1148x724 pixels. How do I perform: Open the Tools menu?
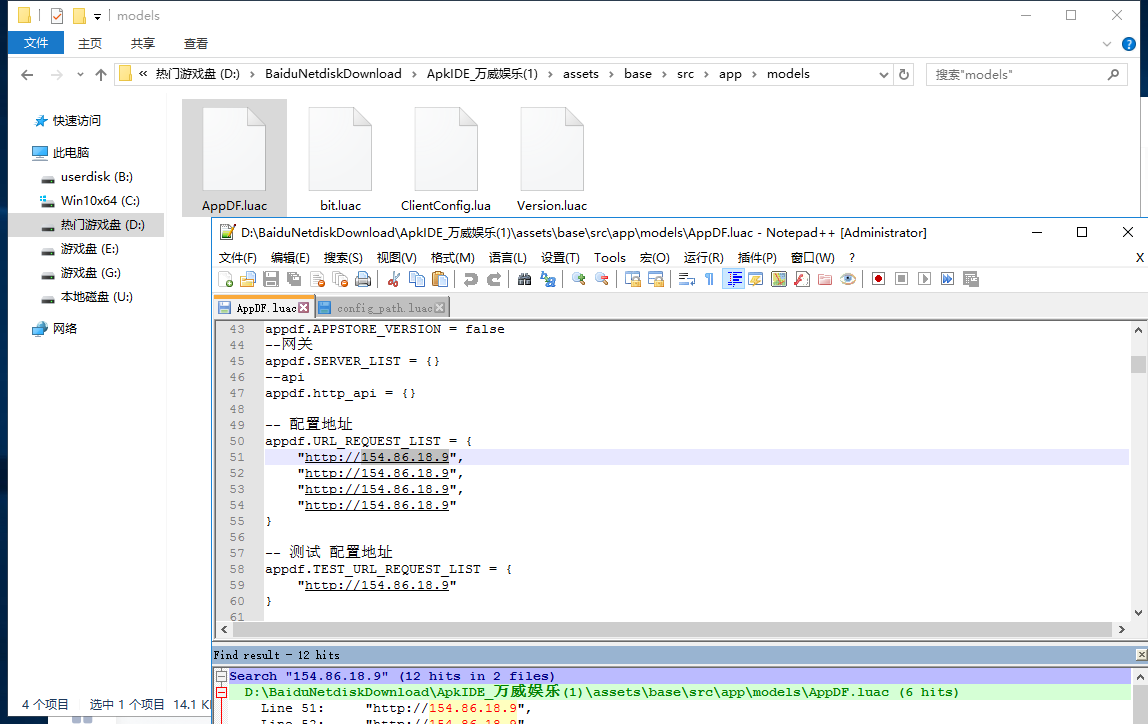[x=610, y=258]
